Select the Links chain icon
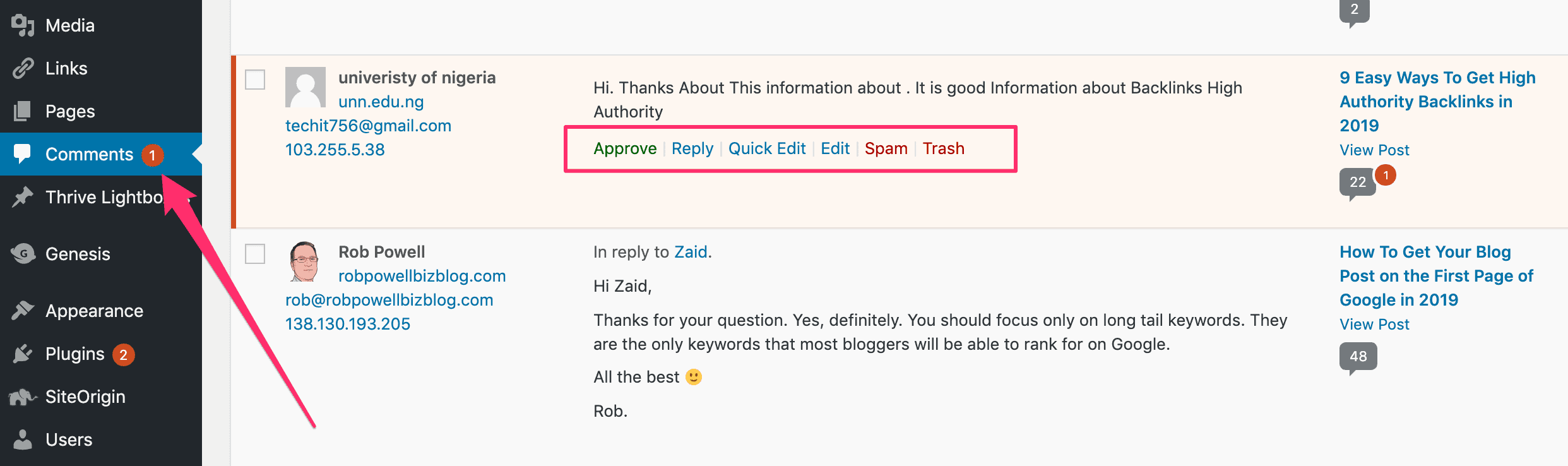The height and width of the screenshot is (466, 1568). click(23, 68)
